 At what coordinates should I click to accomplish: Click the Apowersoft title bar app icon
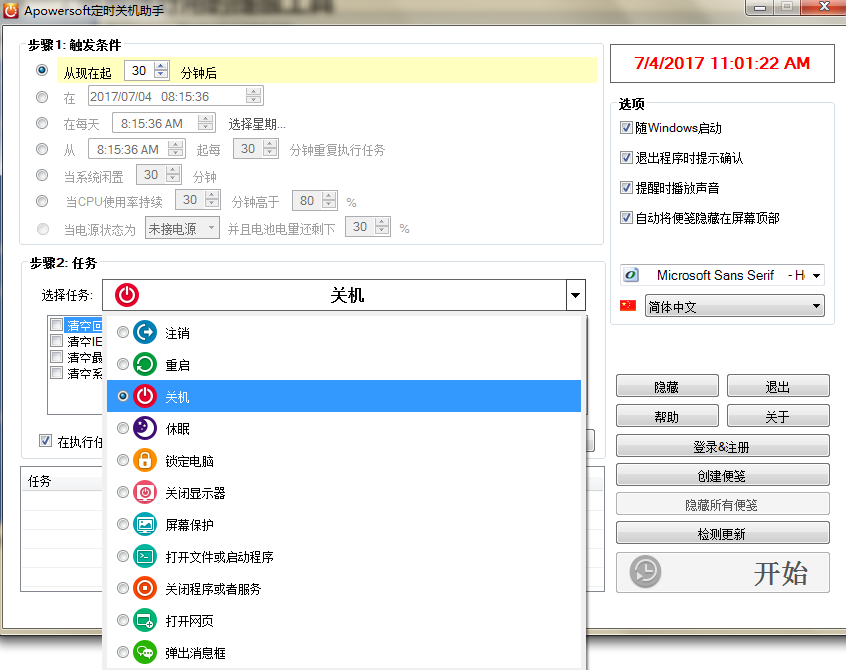click(11, 10)
